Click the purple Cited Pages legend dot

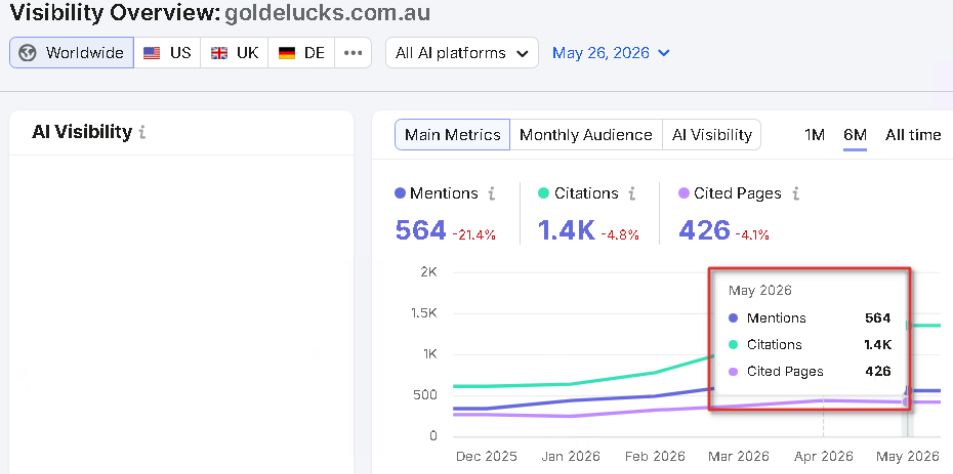pos(684,194)
